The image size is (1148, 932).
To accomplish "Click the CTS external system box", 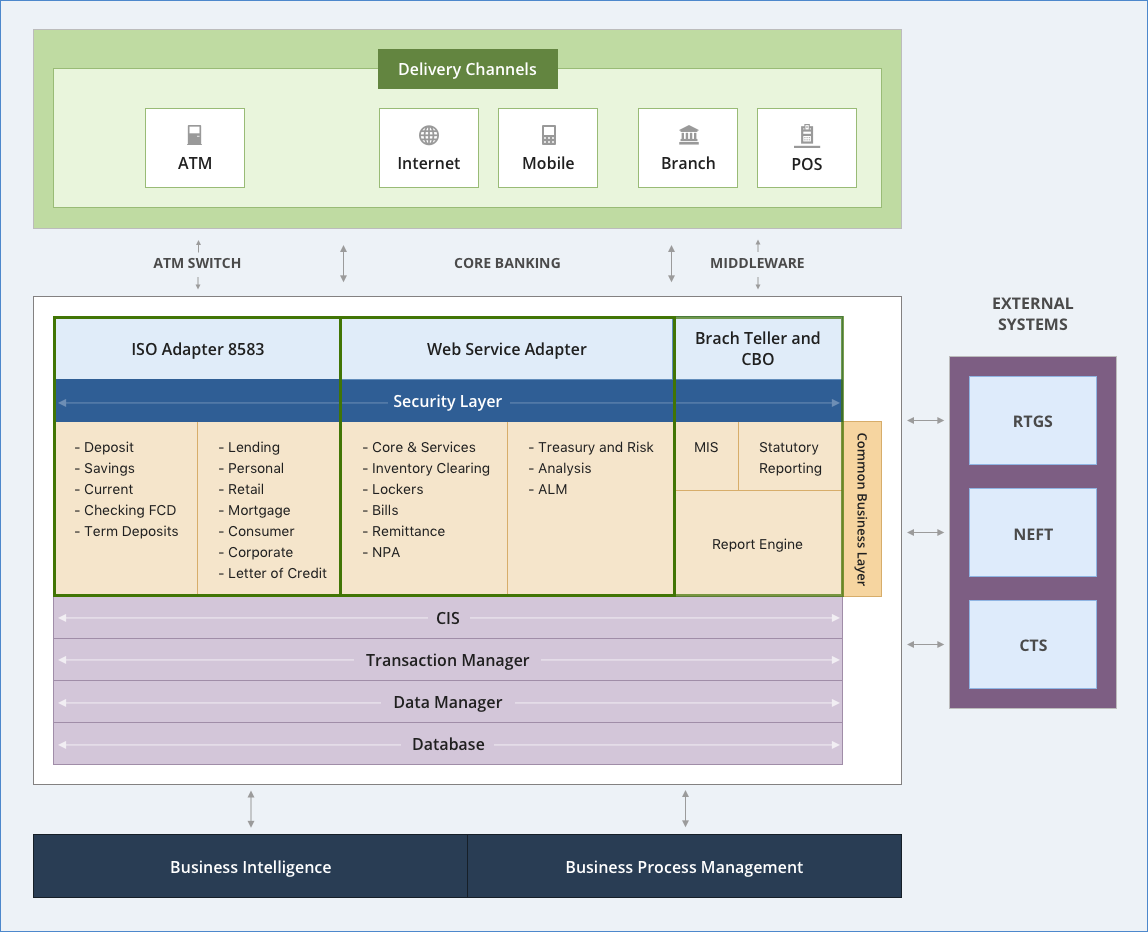I will pyautogui.click(x=1033, y=645).
